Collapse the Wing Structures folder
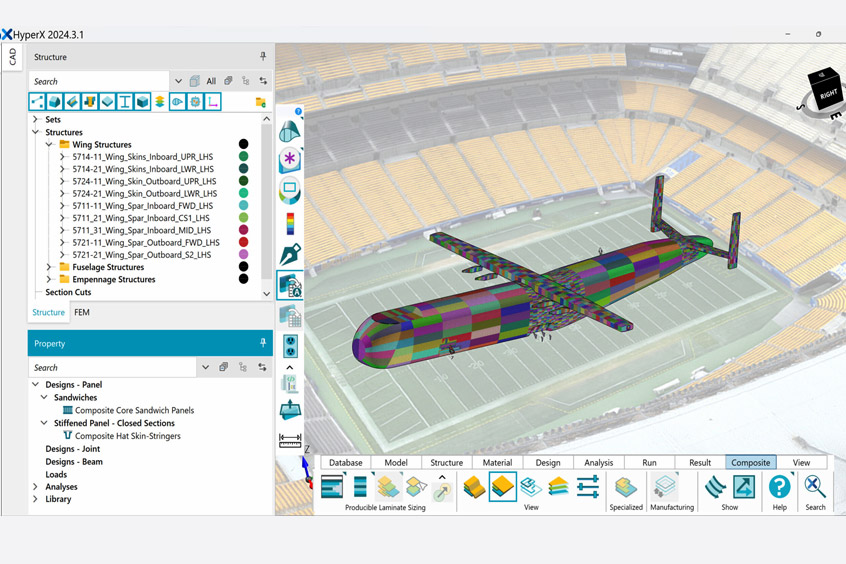The height and width of the screenshot is (564, 846). click(x=49, y=145)
